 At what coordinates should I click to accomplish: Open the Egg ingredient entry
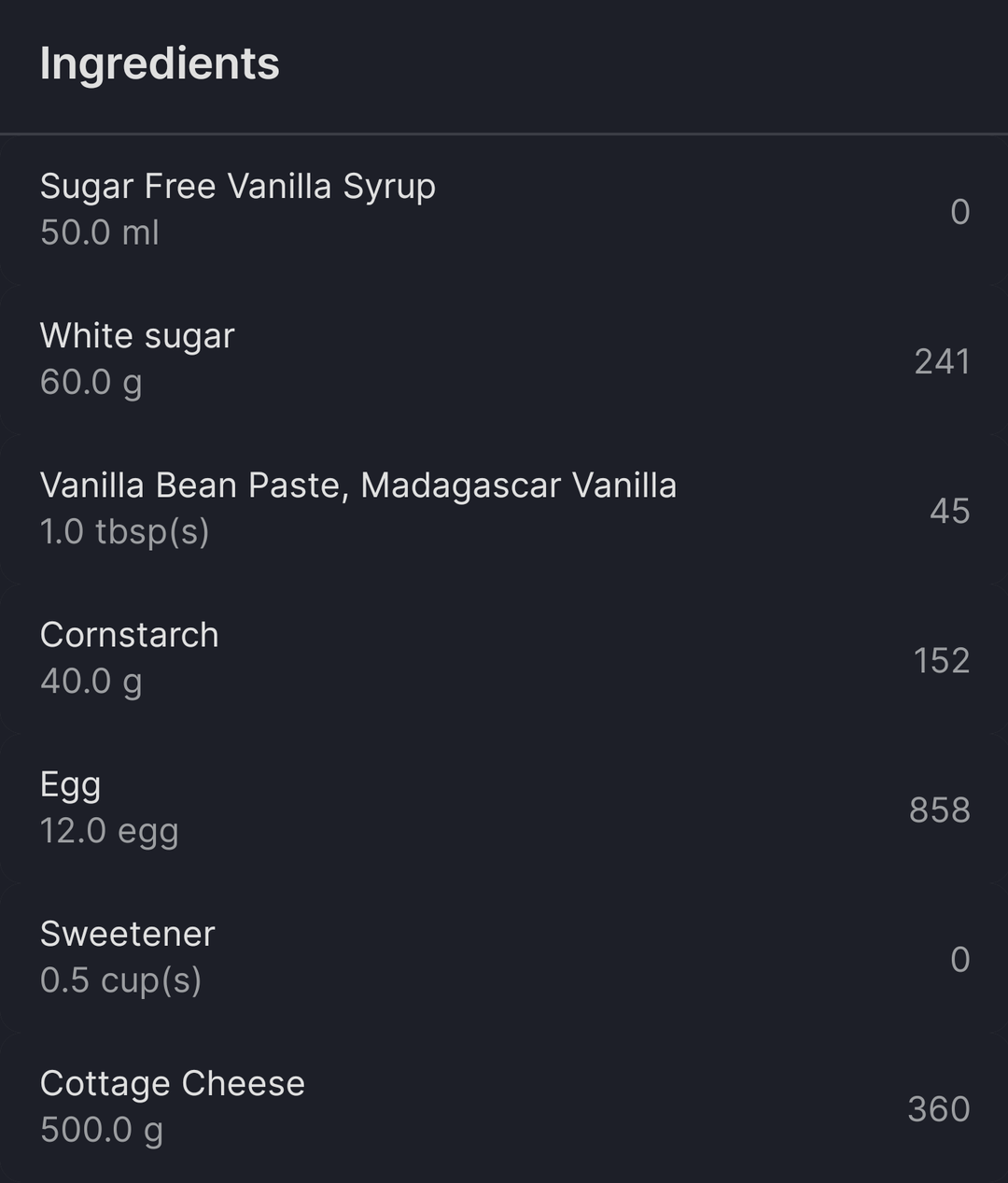[504, 808]
